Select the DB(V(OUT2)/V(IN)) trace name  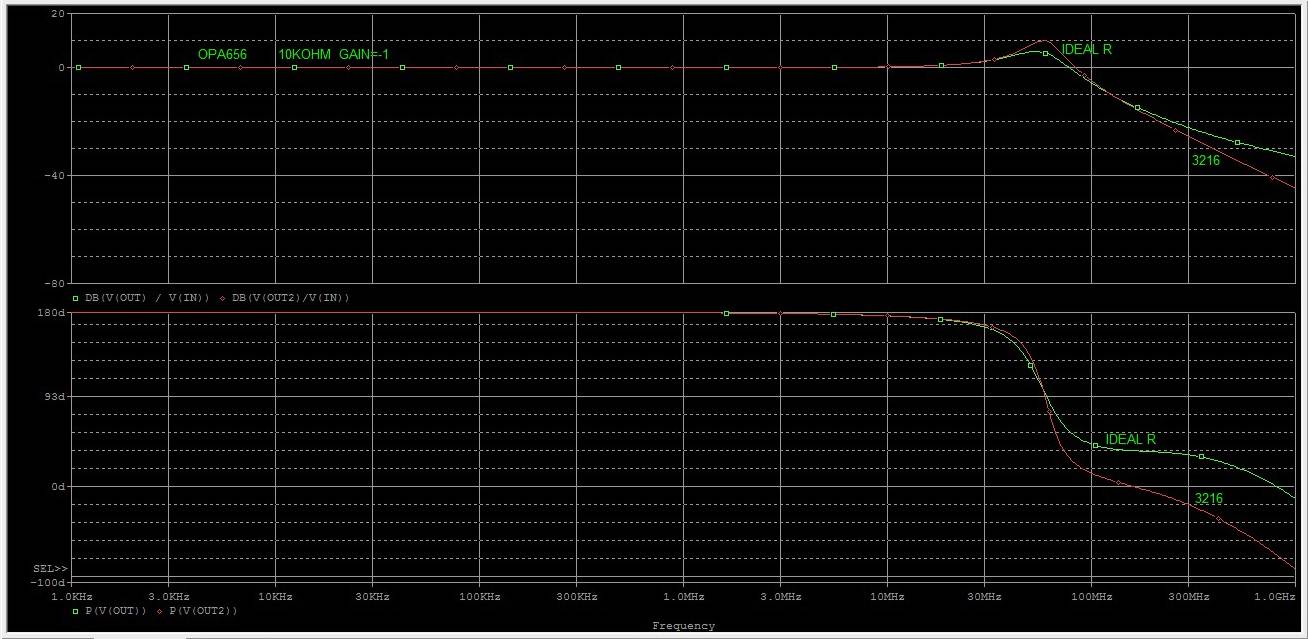click(x=290, y=298)
